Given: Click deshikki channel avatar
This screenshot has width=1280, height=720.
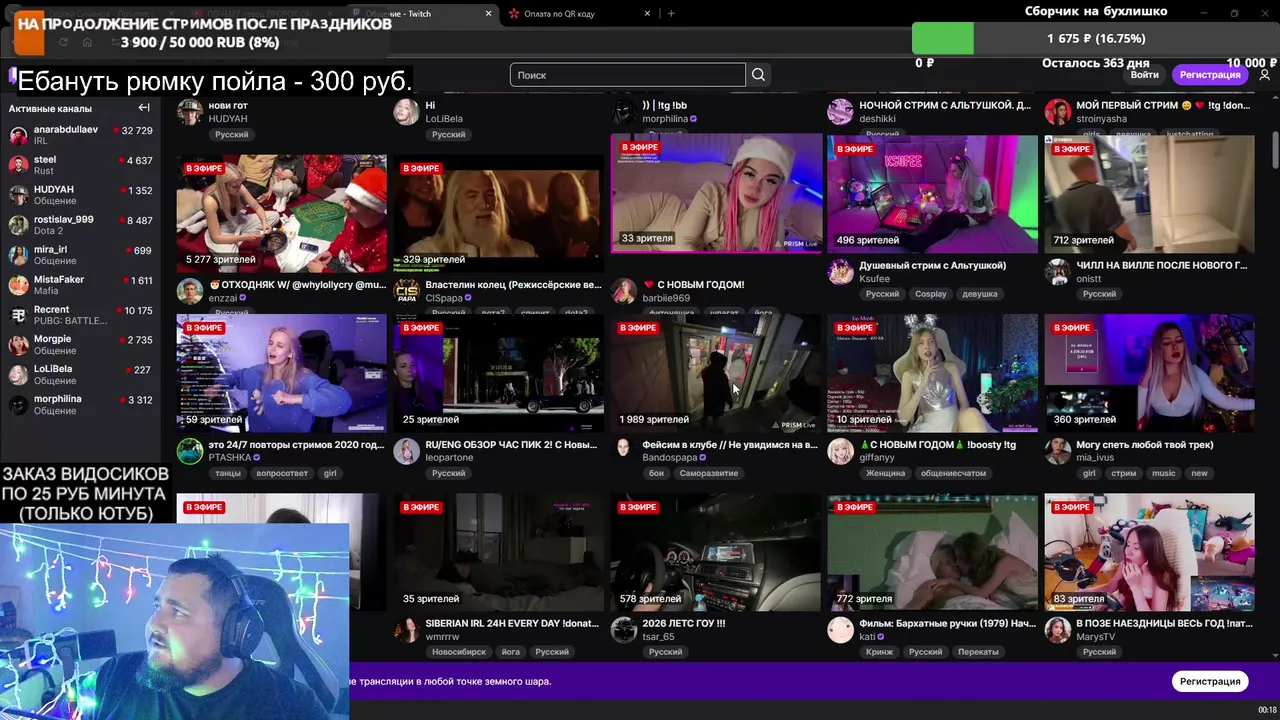Looking at the screenshot, I should (841, 111).
